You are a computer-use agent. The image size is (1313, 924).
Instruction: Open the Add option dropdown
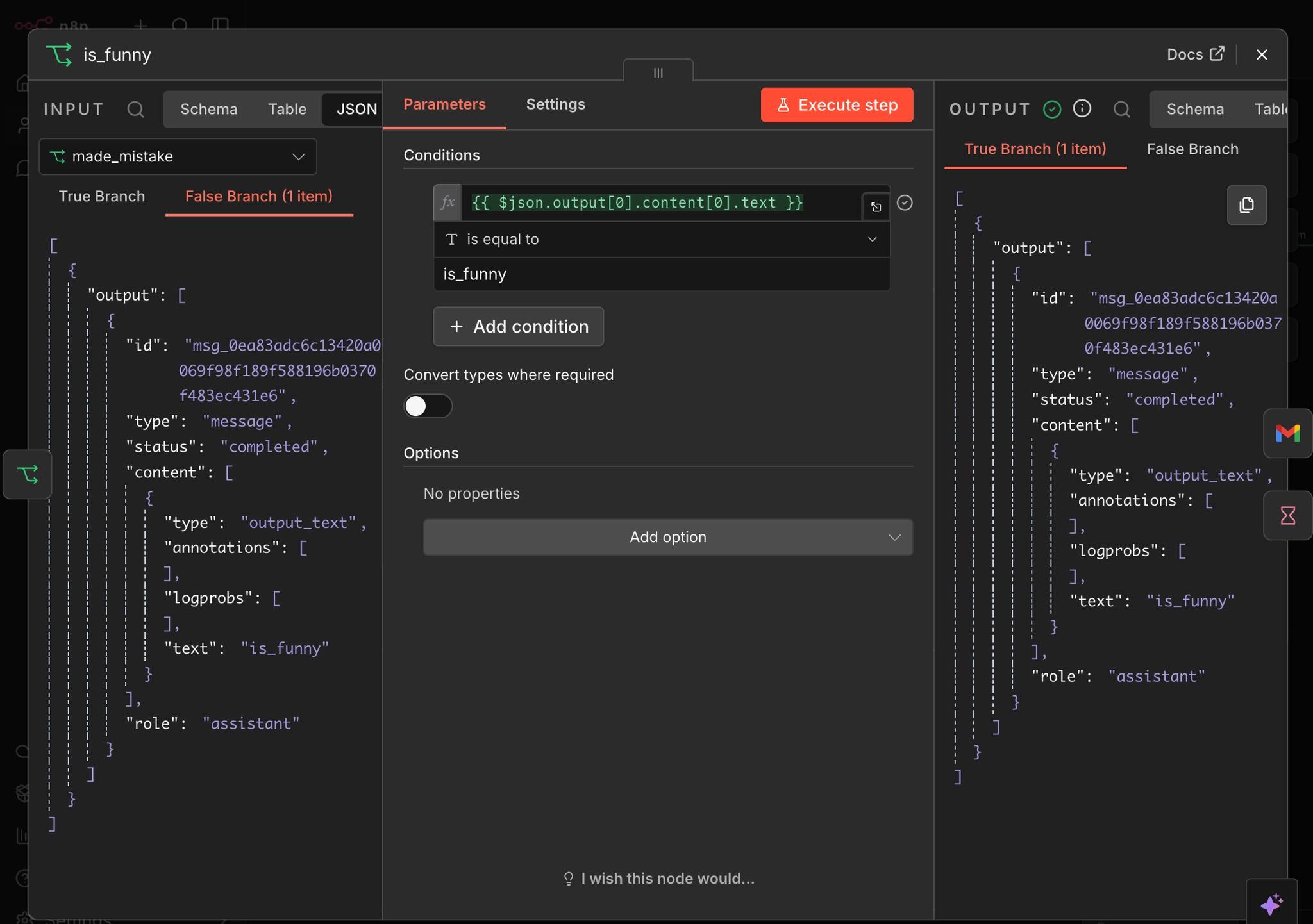668,537
